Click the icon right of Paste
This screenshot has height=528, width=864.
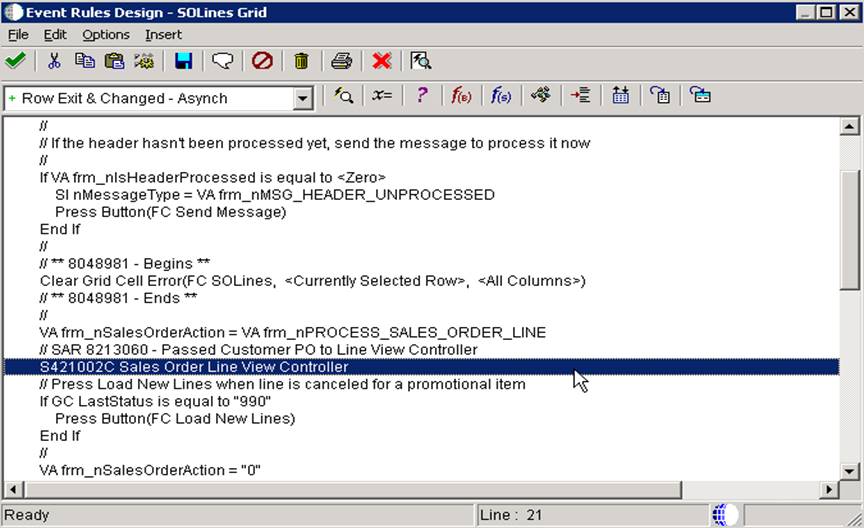[144, 61]
